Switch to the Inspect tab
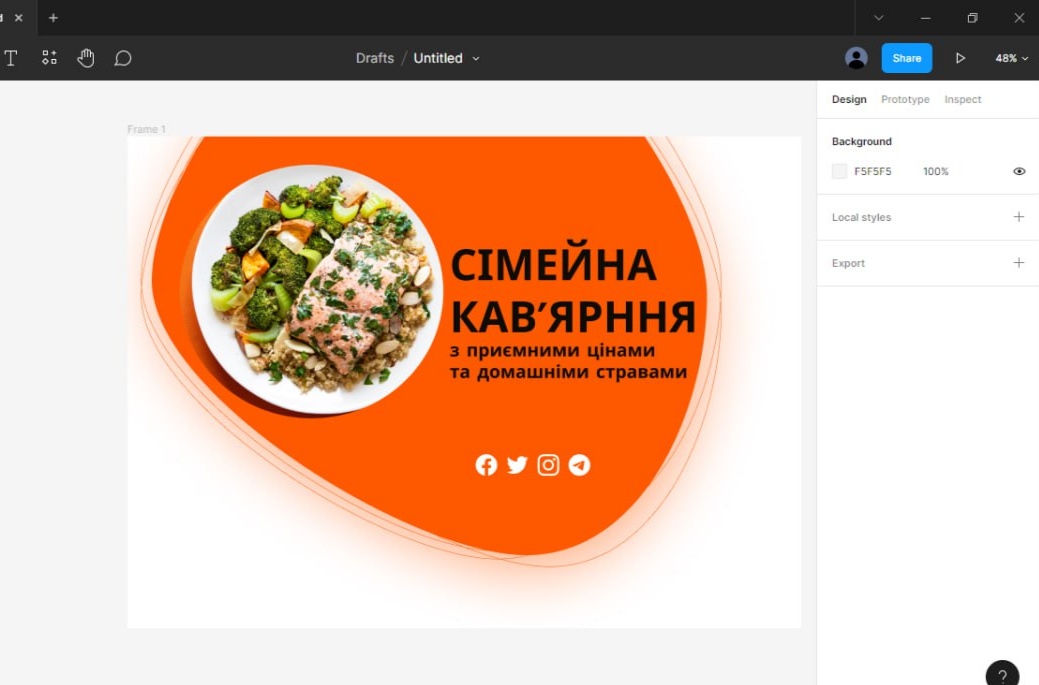 pos(962,99)
